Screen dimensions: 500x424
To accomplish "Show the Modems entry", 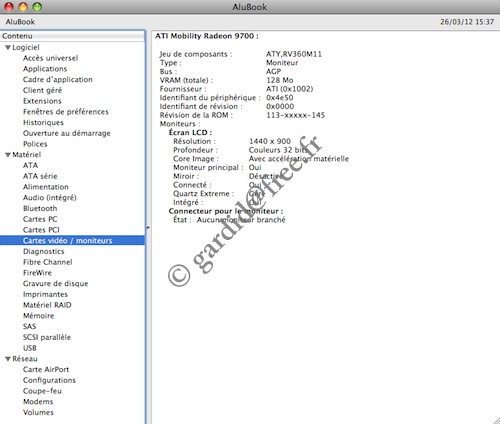I will pyautogui.click(x=38, y=402).
